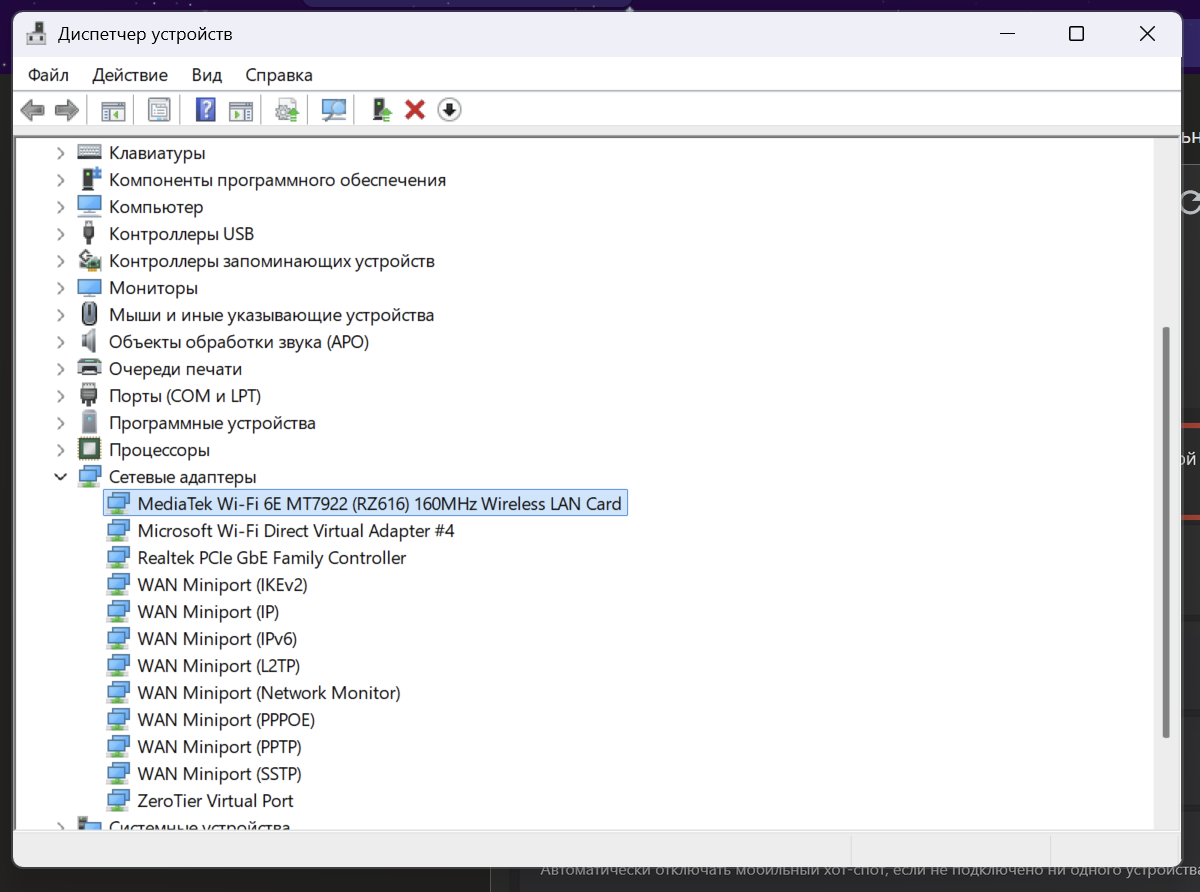Click the printer icon beside Очереди печати
Screen dimensions: 1200x892
click(90, 369)
